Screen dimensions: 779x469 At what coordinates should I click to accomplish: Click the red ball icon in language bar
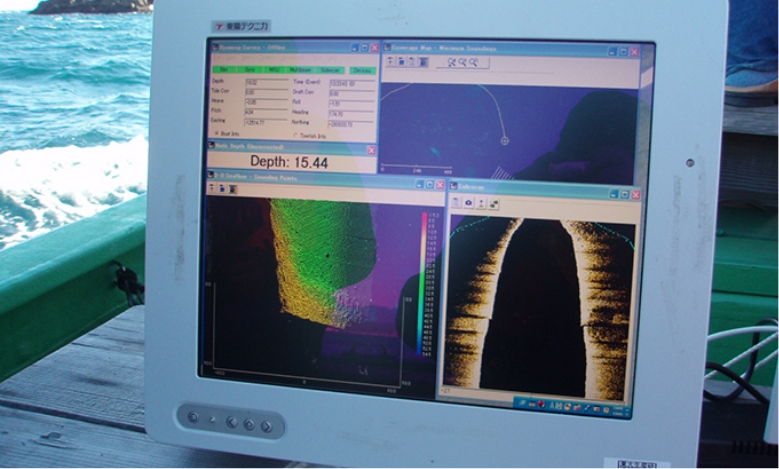[542, 405]
